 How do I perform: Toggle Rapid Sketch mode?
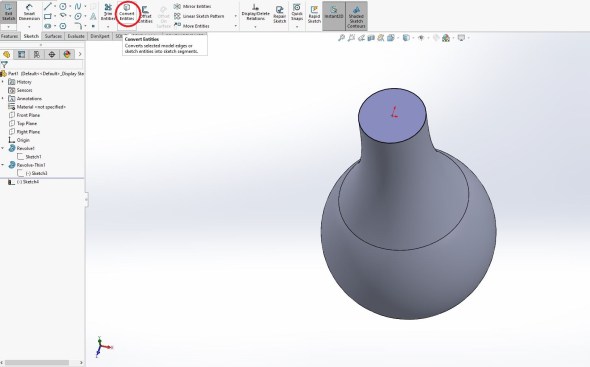[314, 14]
